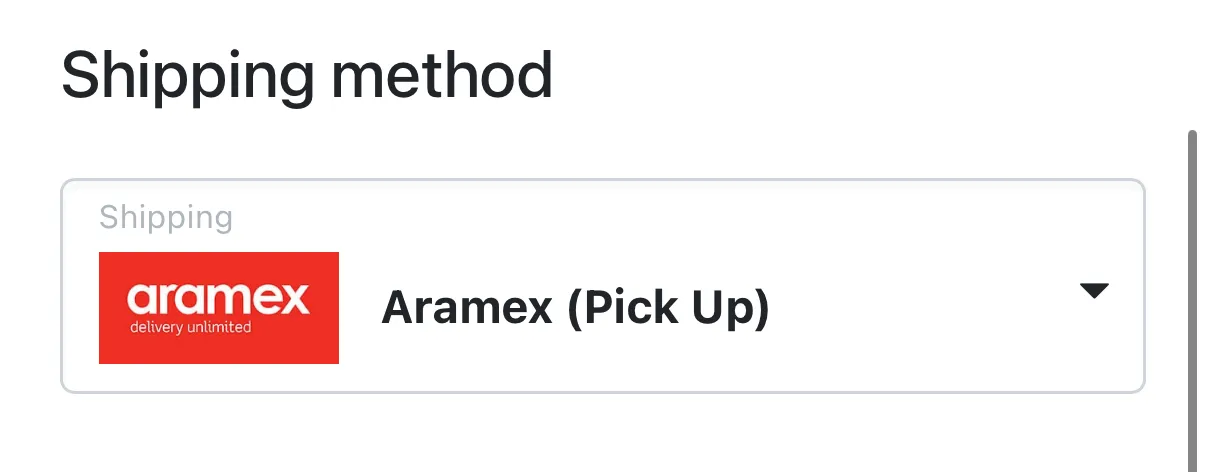Click the red Aramex logo
The height and width of the screenshot is (472, 1206).
[x=219, y=308]
